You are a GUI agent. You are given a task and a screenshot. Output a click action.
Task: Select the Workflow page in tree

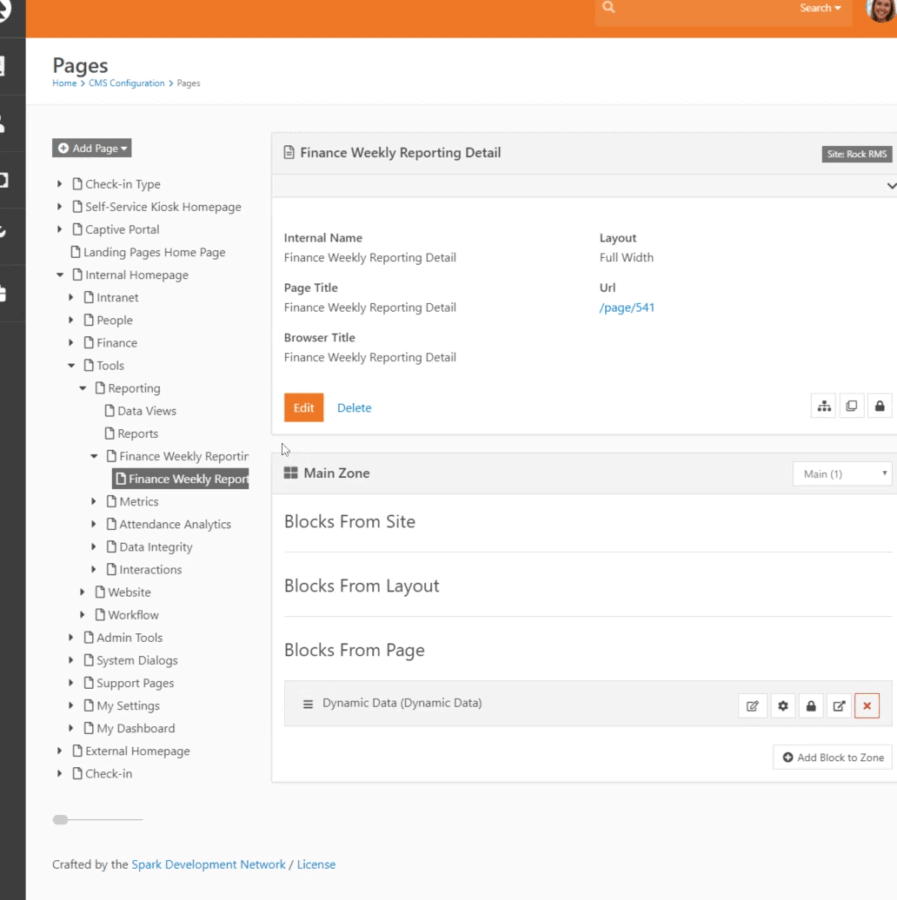[x=127, y=615]
